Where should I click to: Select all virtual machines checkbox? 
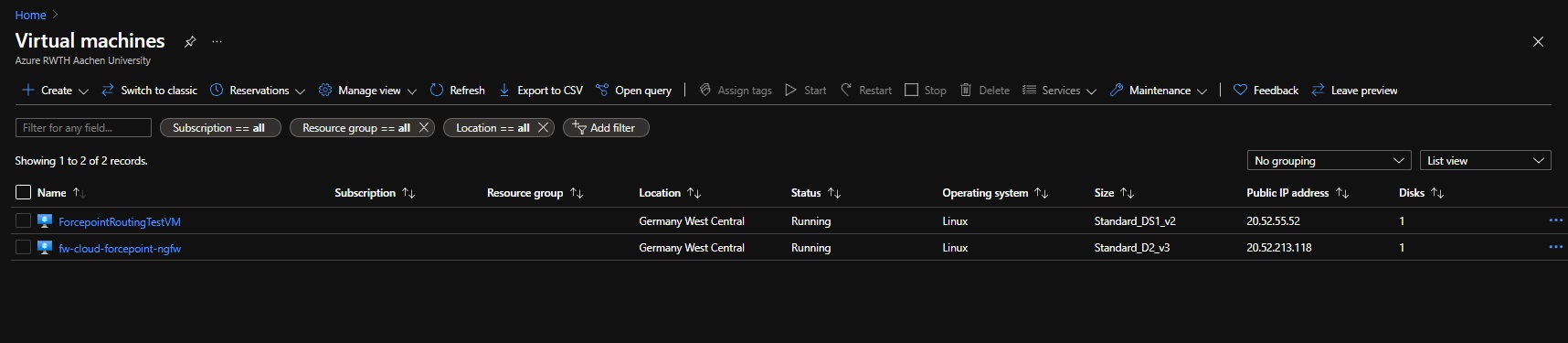pyautogui.click(x=24, y=192)
